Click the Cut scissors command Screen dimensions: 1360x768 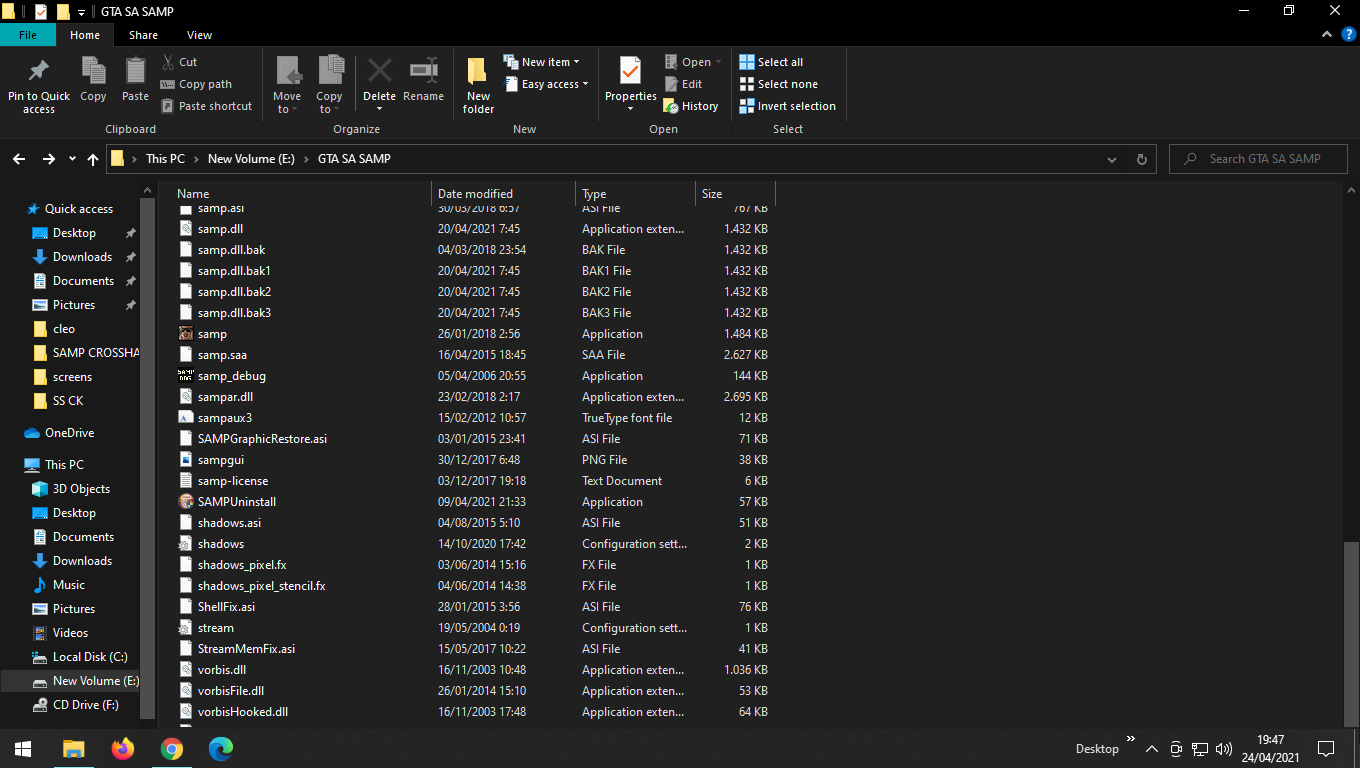[179, 62]
